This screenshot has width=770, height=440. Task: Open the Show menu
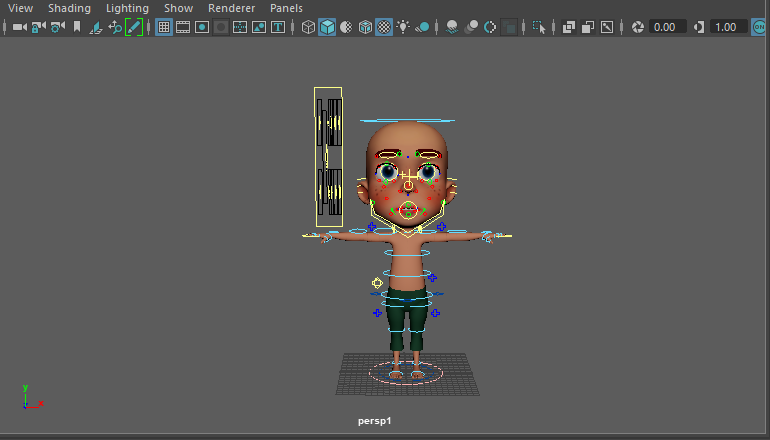tap(178, 8)
